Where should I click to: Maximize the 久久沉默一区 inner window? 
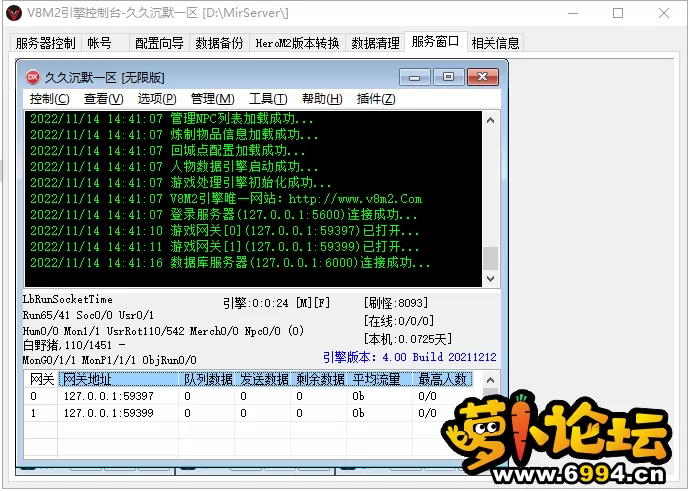coord(448,77)
